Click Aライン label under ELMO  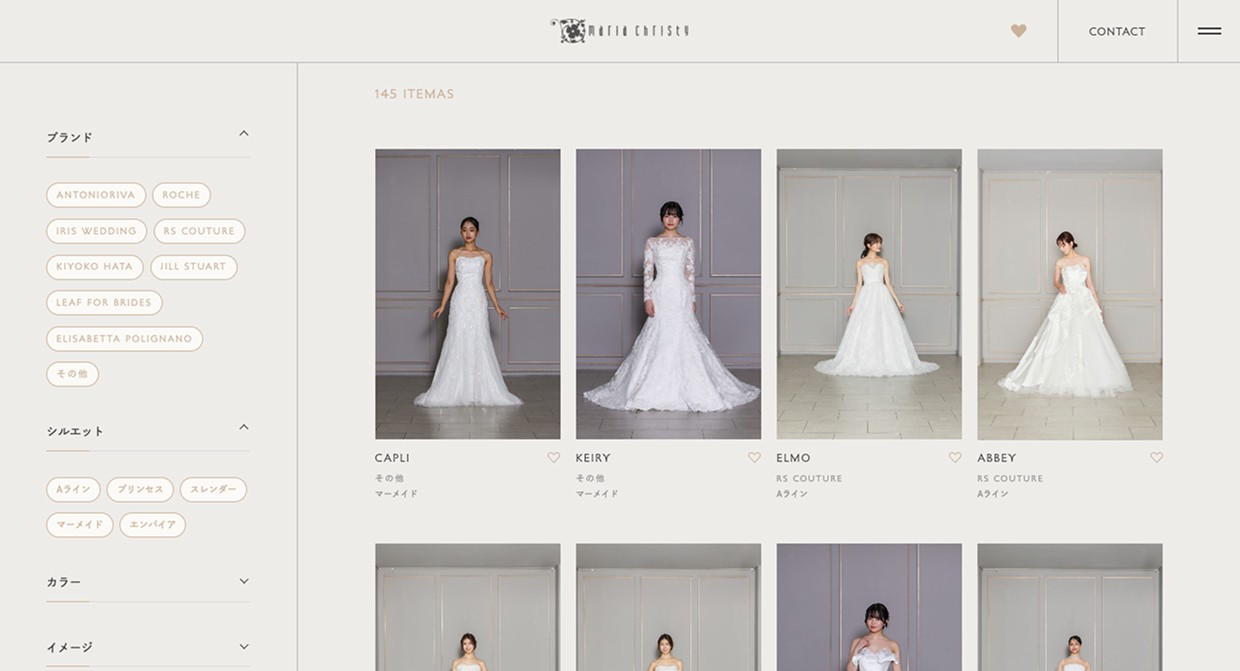[792, 494]
